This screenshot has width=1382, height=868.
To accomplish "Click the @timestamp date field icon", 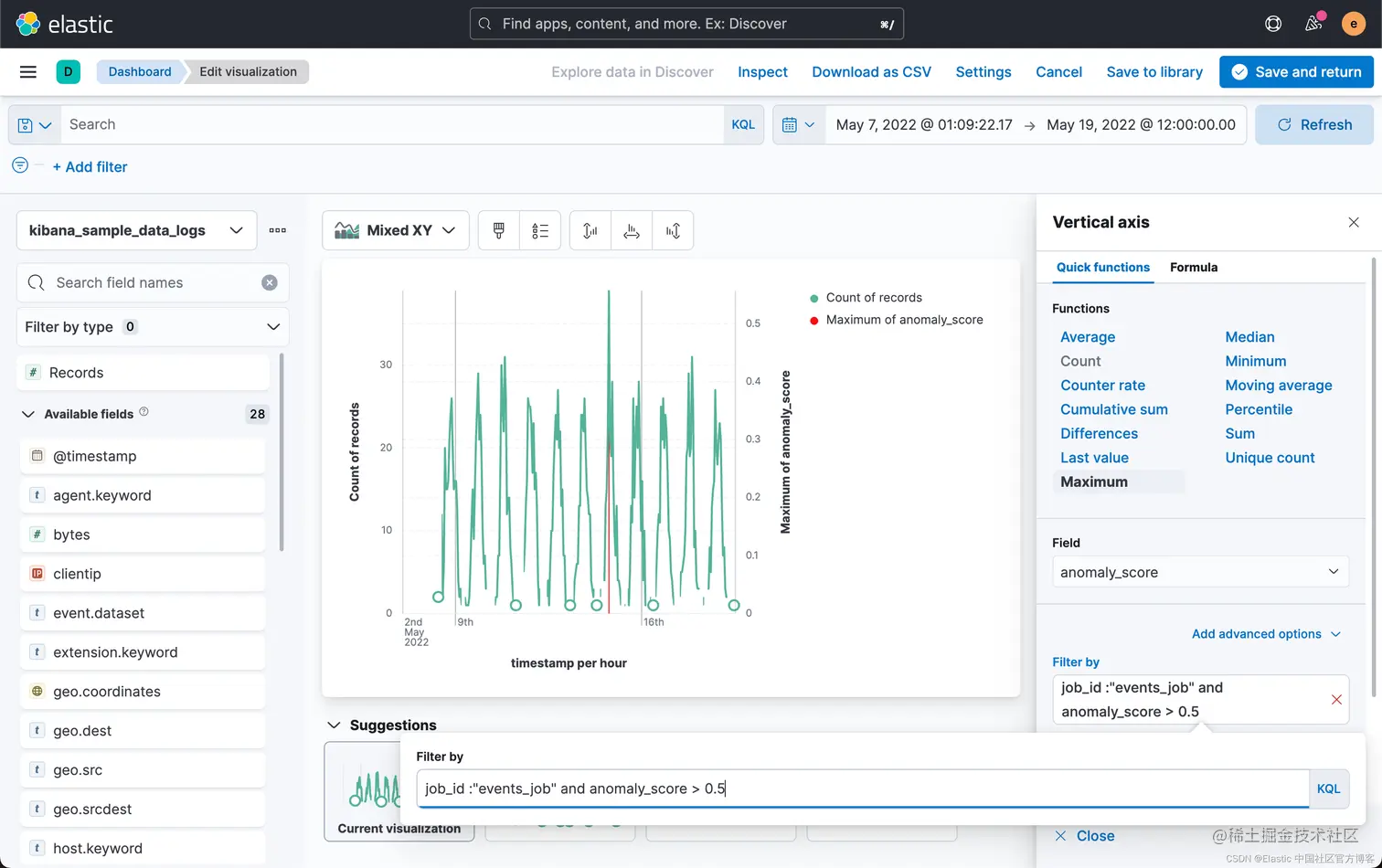I will 37,455.
